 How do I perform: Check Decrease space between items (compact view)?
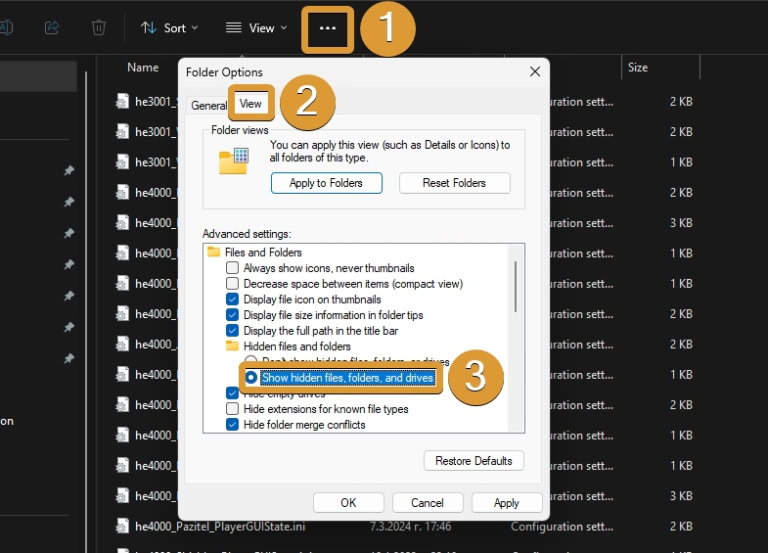point(233,284)
